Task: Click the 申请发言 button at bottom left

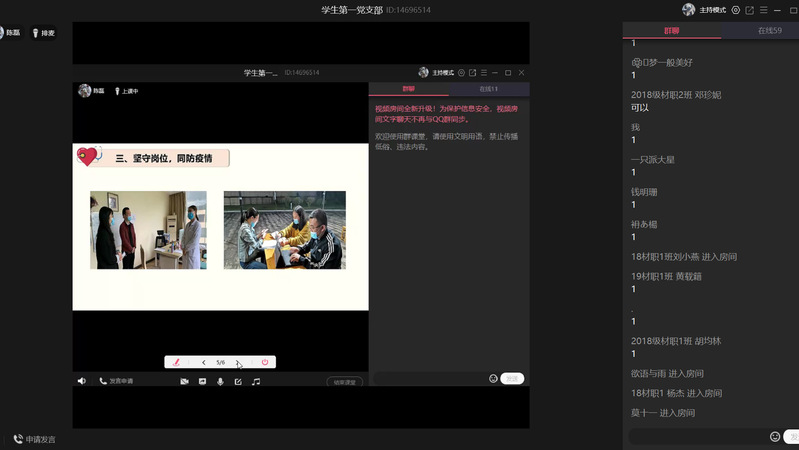Action: click(x=35, y=439)
